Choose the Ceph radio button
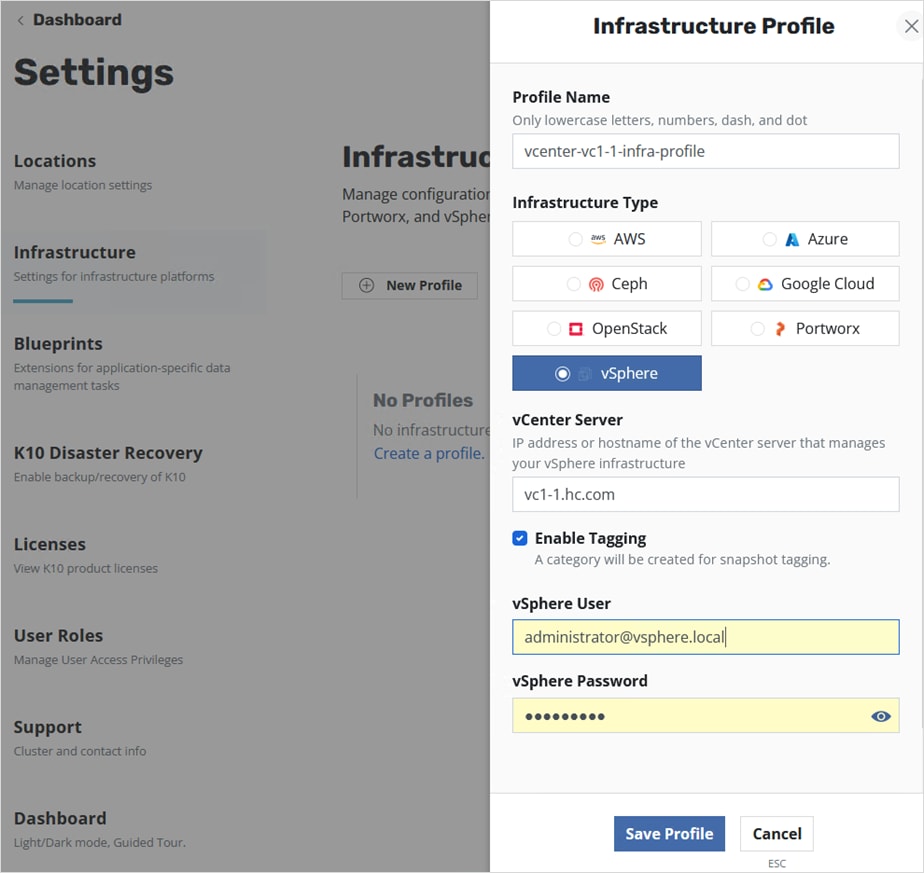 click(573, 284)
